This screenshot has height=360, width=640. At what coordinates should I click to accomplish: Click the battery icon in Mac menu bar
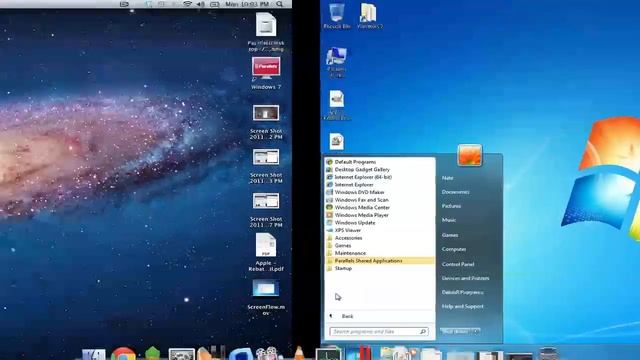pos(214,4)
